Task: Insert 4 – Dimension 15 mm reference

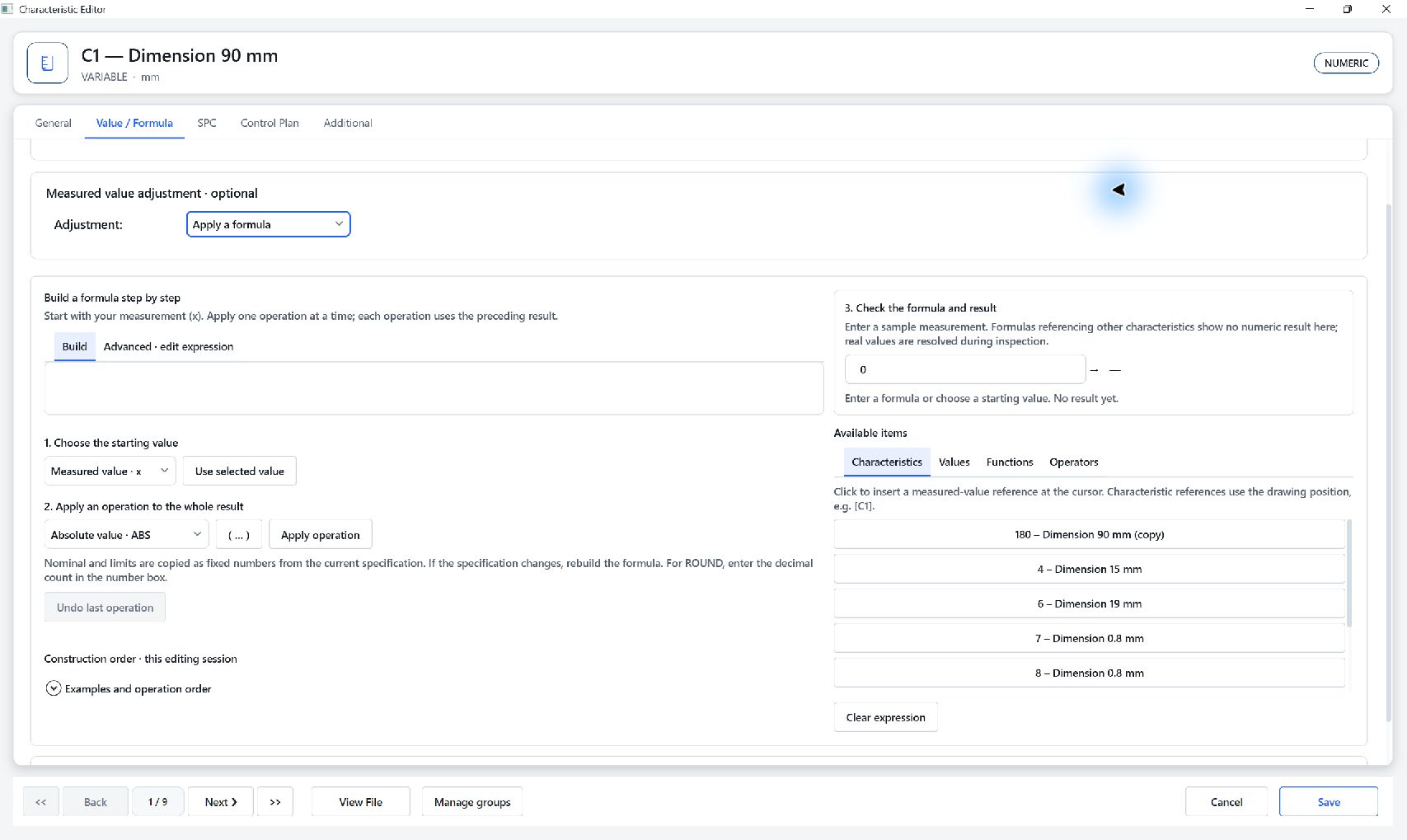Action: pyautogui.click(x=1089, y=569)
